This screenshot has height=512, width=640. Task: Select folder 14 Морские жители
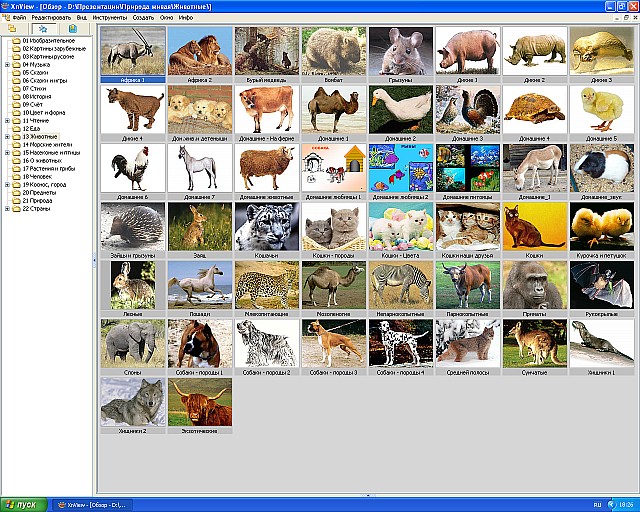pyautogui.click(x=47, y=145)
